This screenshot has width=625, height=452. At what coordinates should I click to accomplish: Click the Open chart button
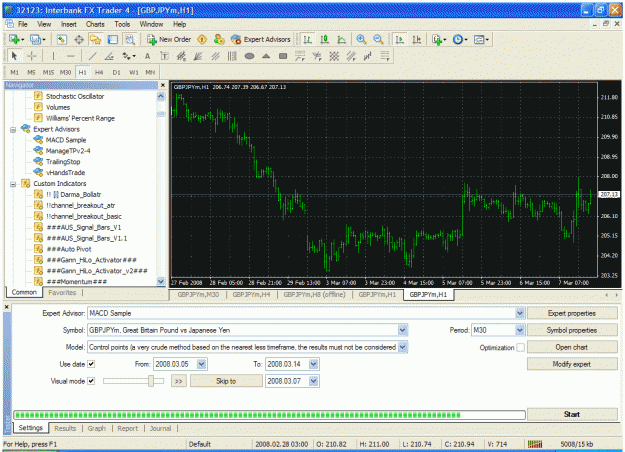[x=572, y=347]
